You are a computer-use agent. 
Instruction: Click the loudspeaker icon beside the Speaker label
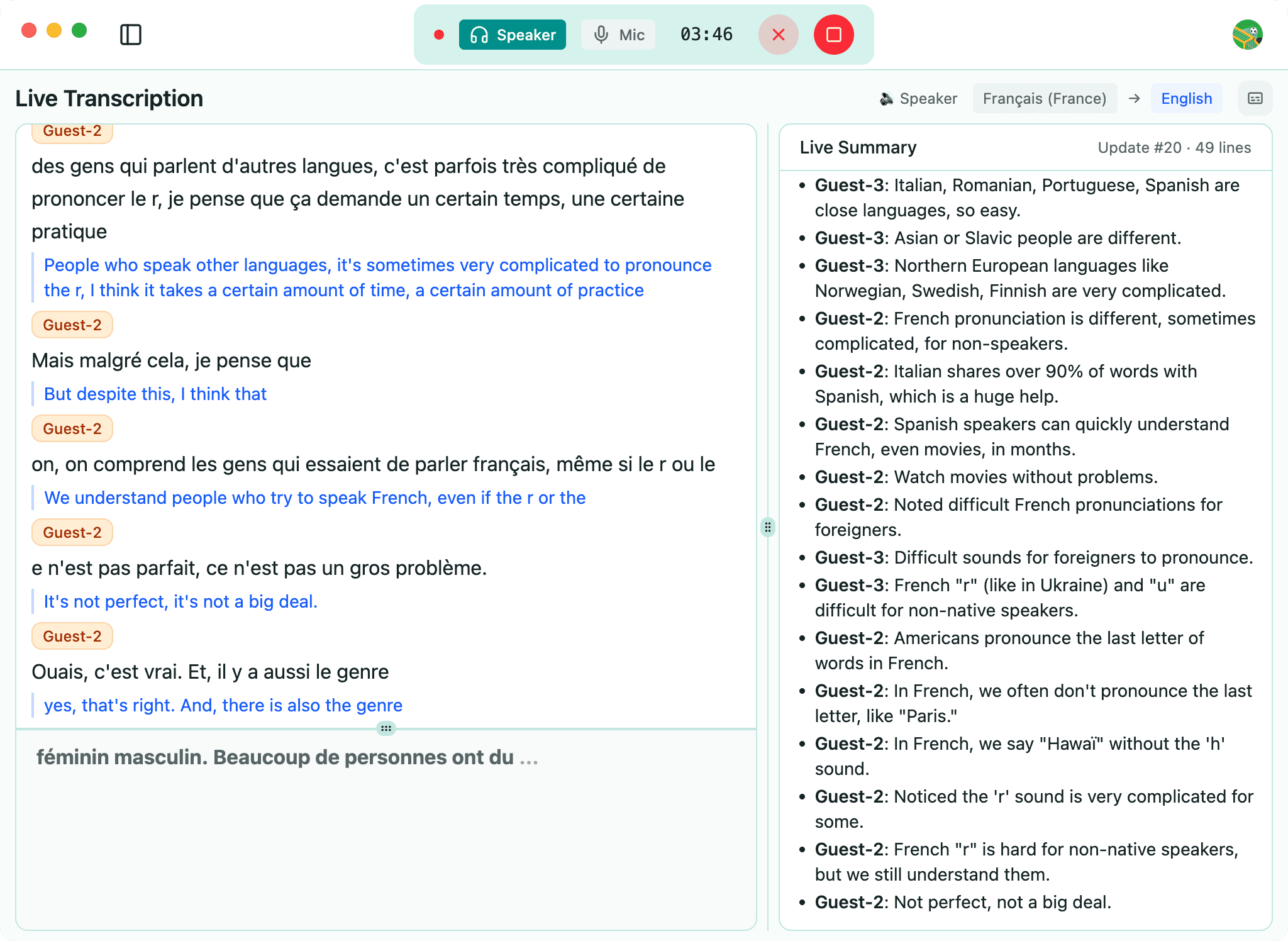887,98
